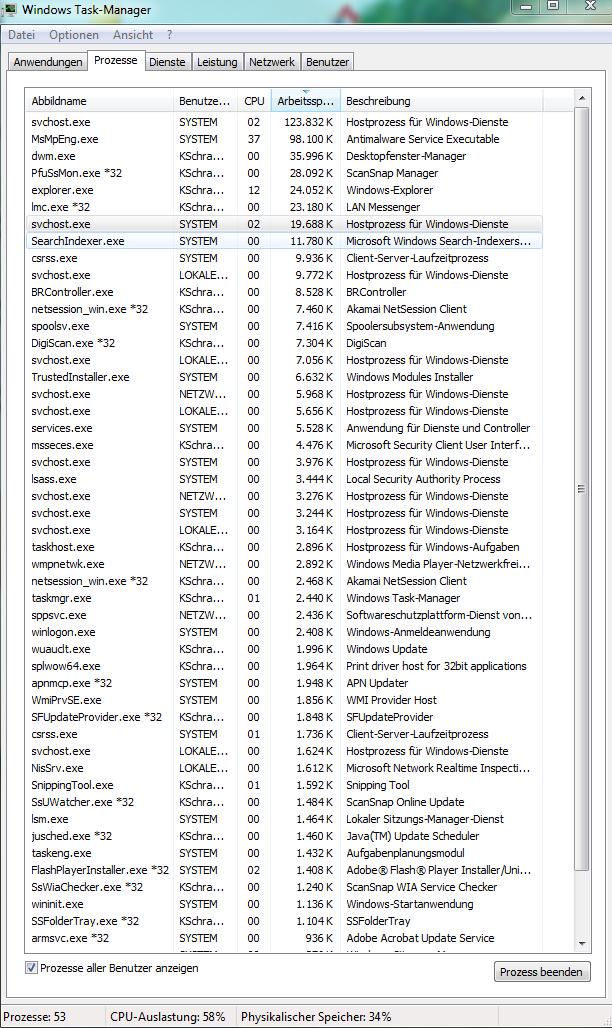Select winlogon.exe process
This screenshot has height=1028, width=612.
coord(284,632)
